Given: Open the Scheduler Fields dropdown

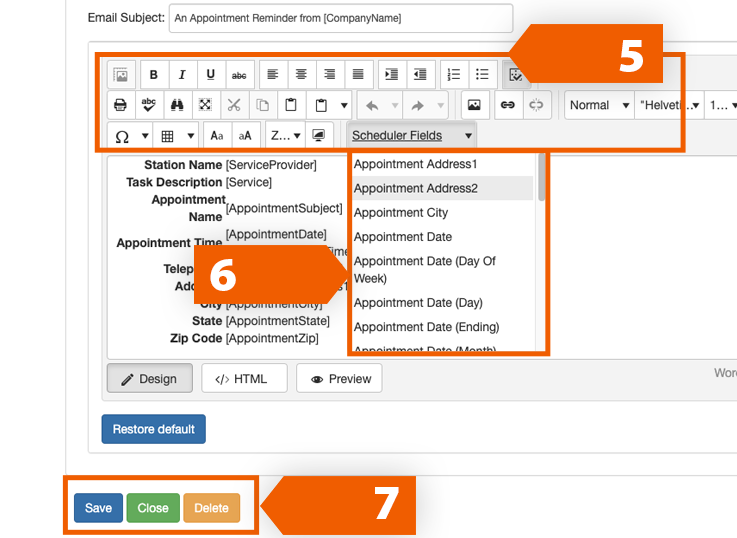Looking at the screenshot, I should [411, 135].
